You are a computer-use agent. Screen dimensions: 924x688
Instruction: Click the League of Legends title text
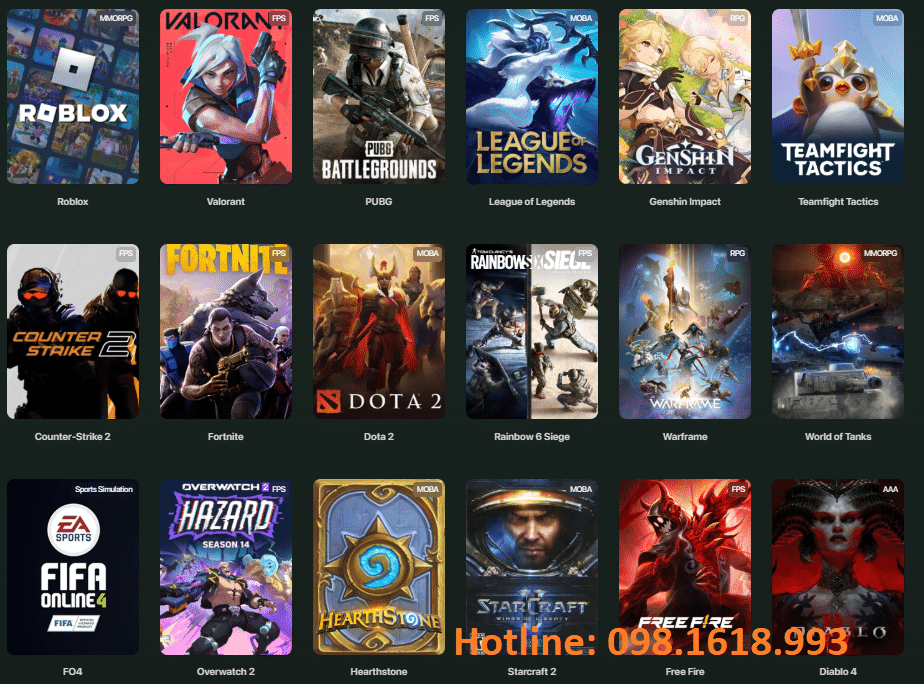[x=532, y=201]
